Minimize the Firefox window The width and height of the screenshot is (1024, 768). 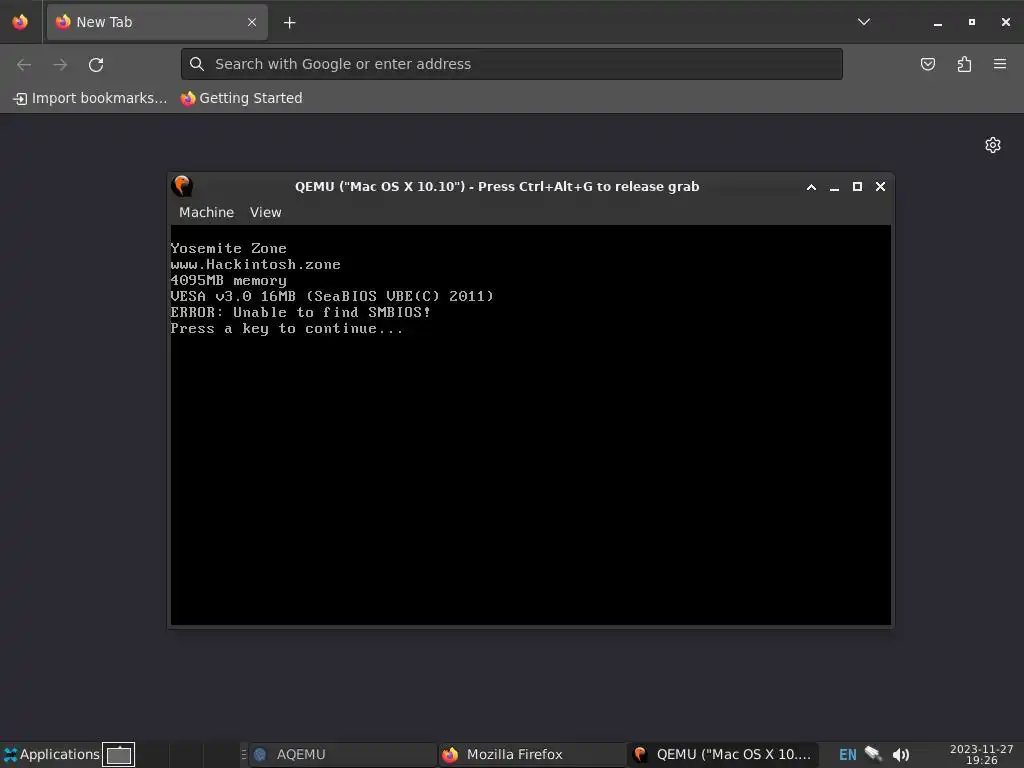coord(938,22)
